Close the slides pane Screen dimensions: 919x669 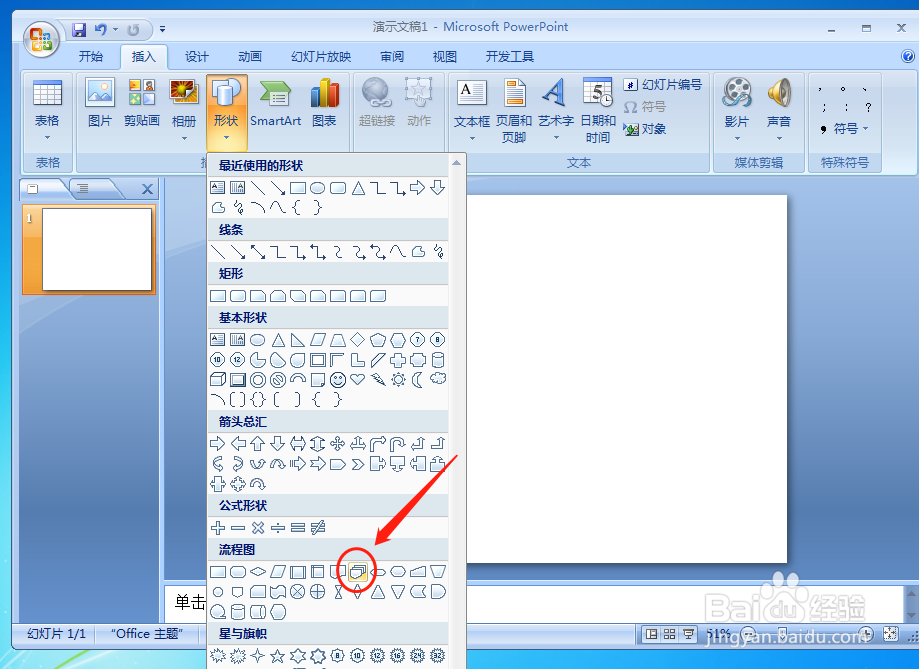(147, 189)
